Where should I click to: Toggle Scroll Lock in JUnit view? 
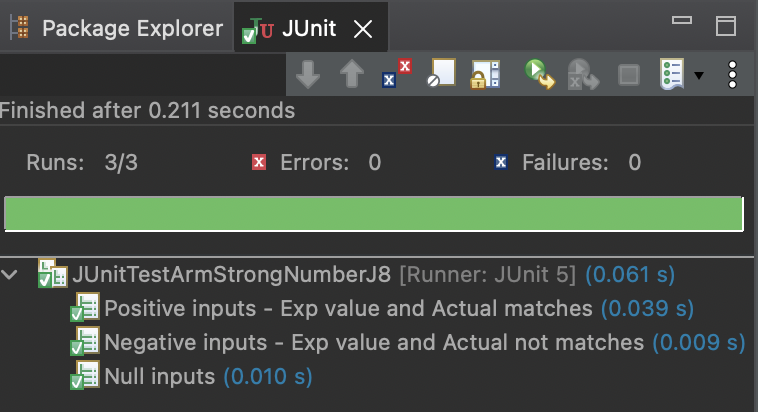coord(485,75)
